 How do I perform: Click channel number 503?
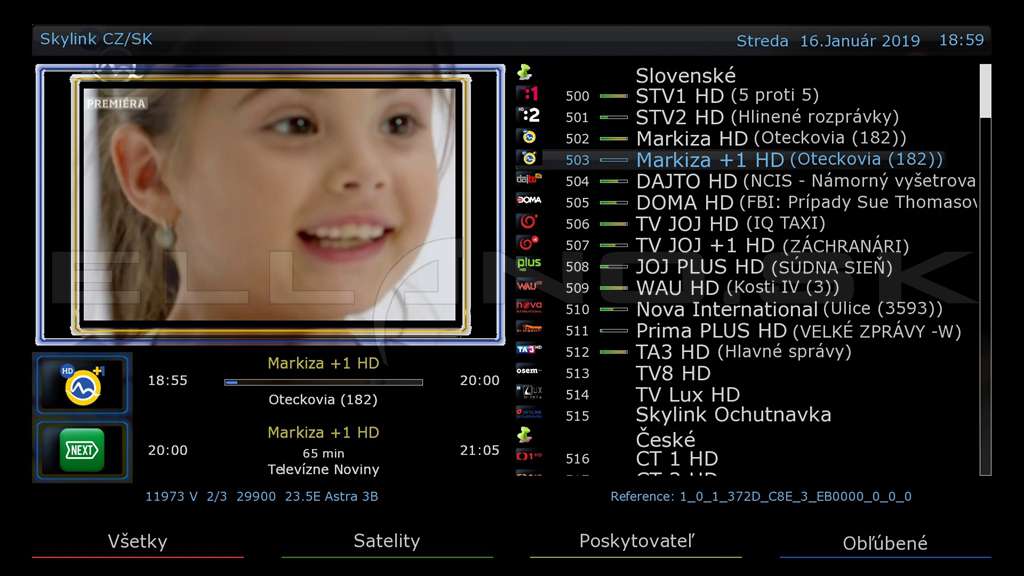point(577,160)
